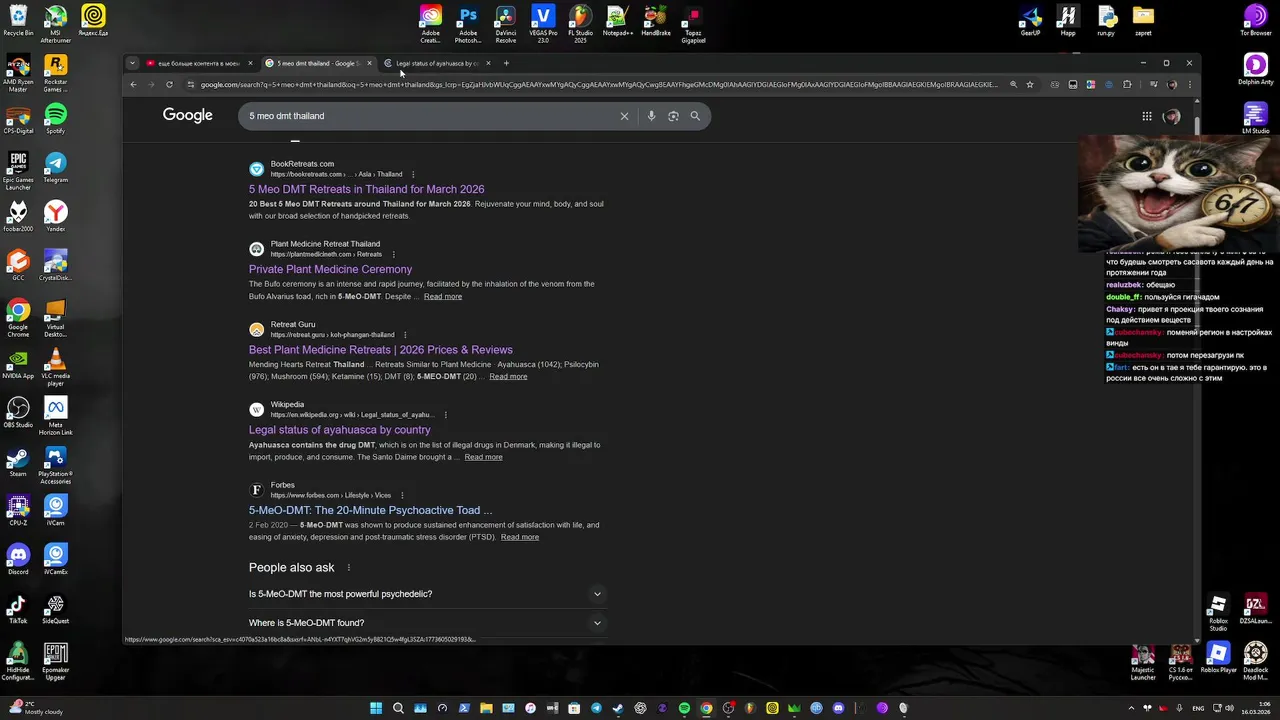The width and height of the screenshot is (1280, 720).
Task: Close the '5 meo dmt thailand' tab
Action: pos(369,63)
